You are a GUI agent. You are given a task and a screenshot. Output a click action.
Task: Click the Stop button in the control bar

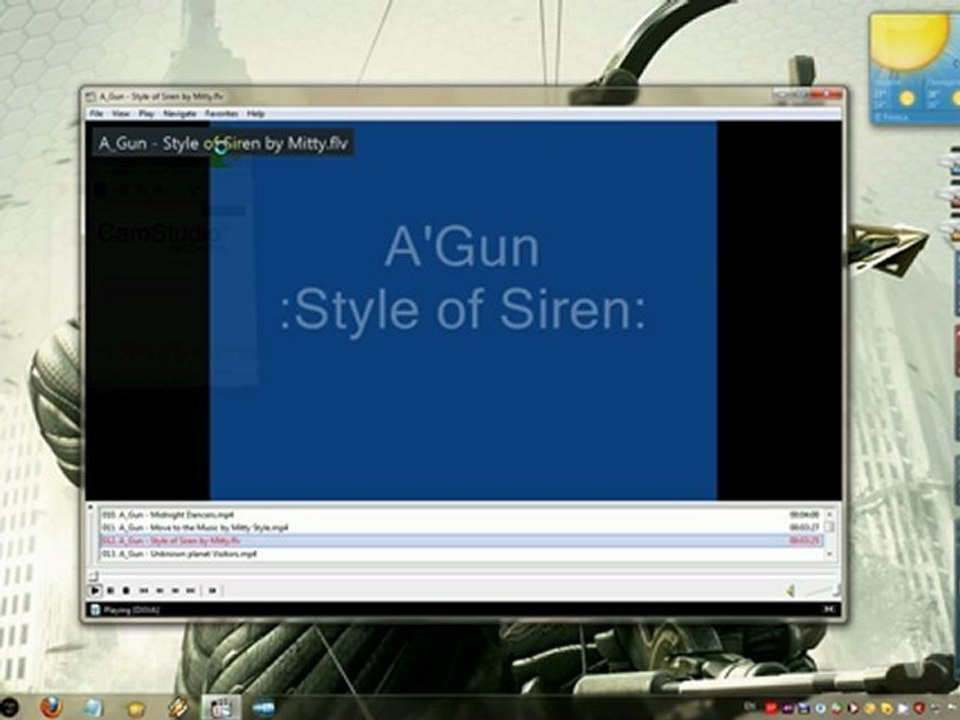click(126, 591)
